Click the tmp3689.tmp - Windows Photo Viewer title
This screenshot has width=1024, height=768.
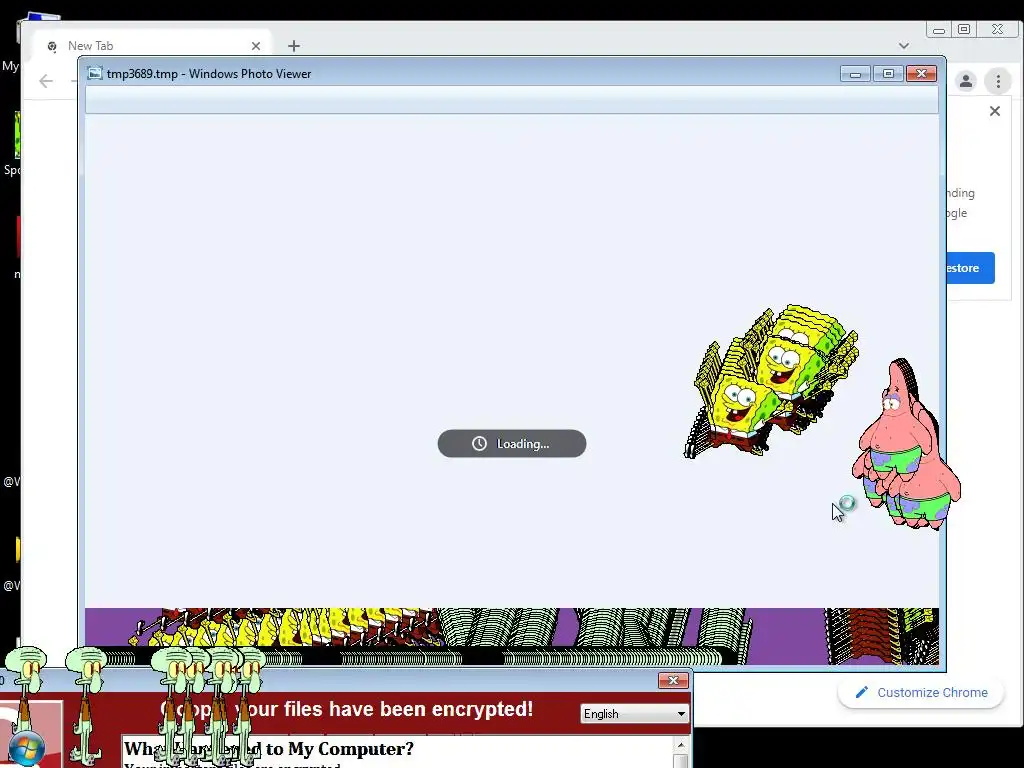point(209,74)
